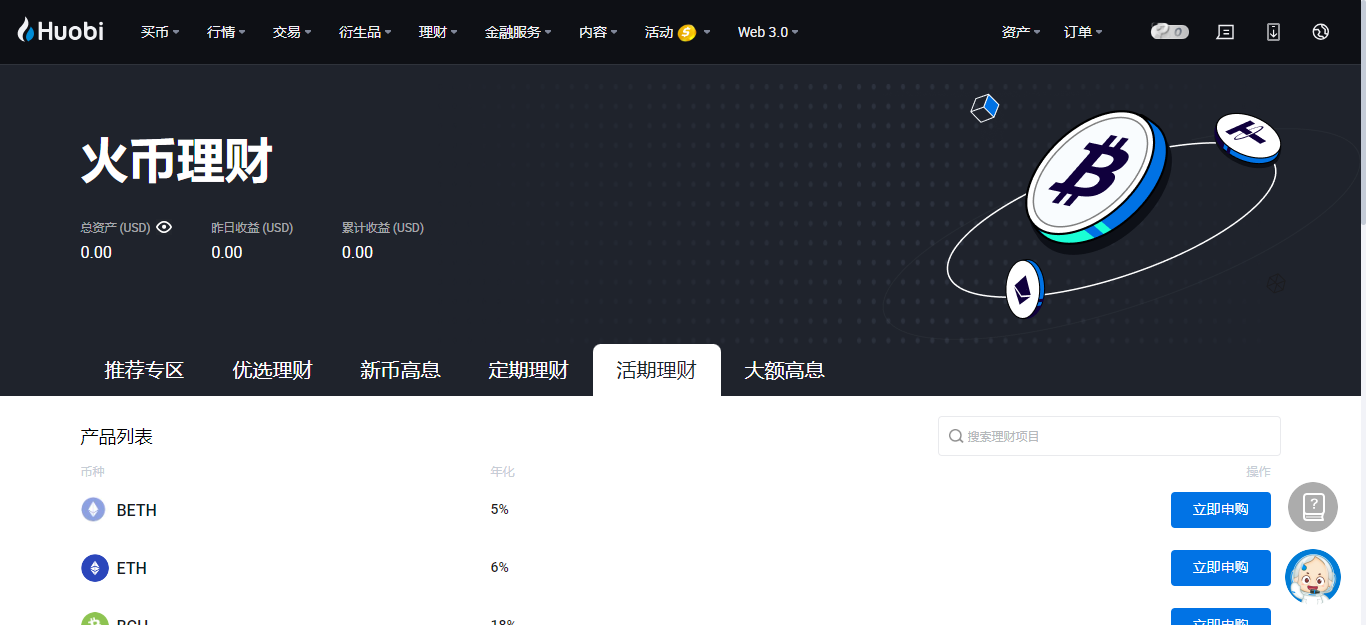1366x625 pixels.
Task: Focus the 搜索理财项目 search field
Action: point(1109,436)
